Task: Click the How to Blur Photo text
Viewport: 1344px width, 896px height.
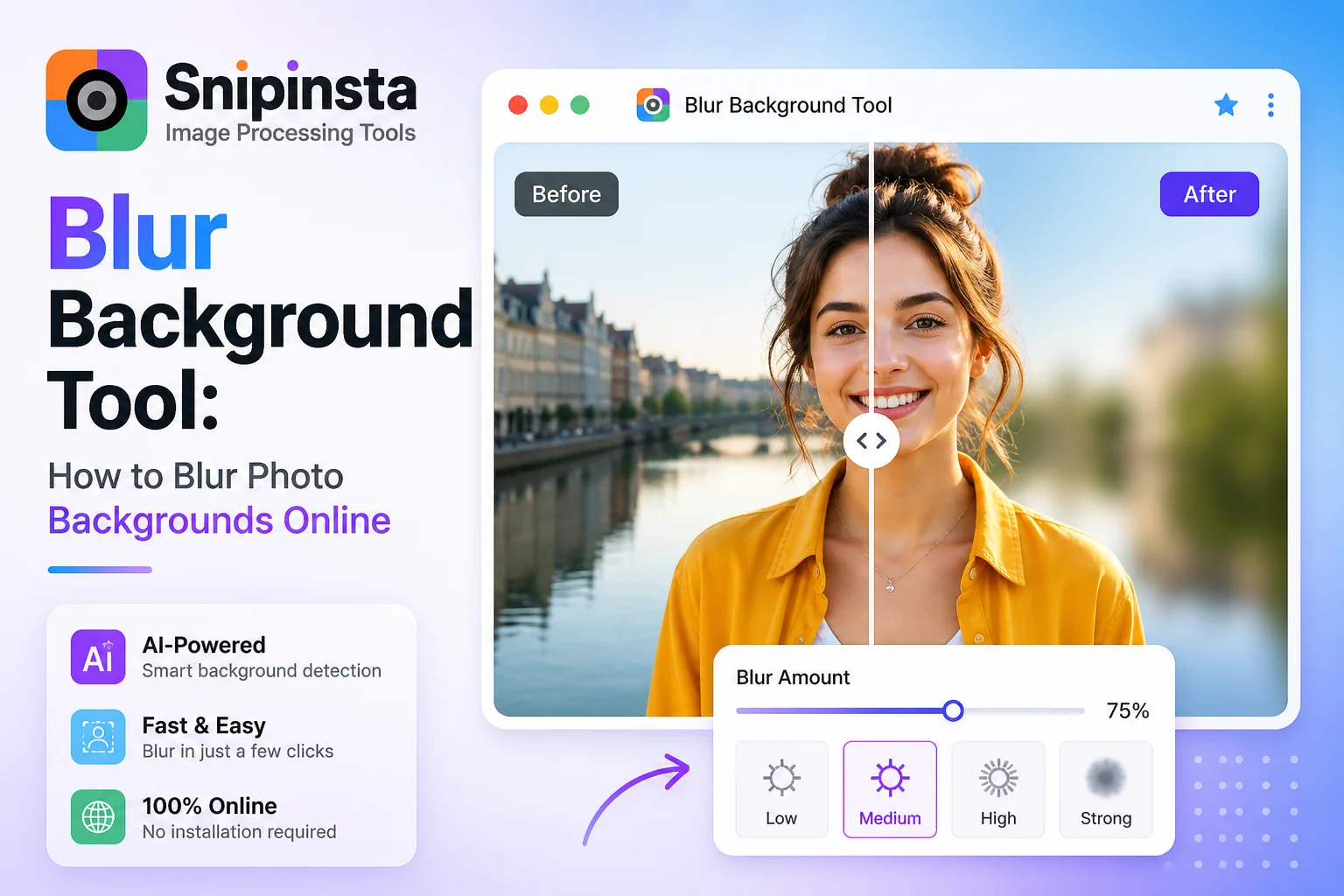Action: click(x=195, y=476)
